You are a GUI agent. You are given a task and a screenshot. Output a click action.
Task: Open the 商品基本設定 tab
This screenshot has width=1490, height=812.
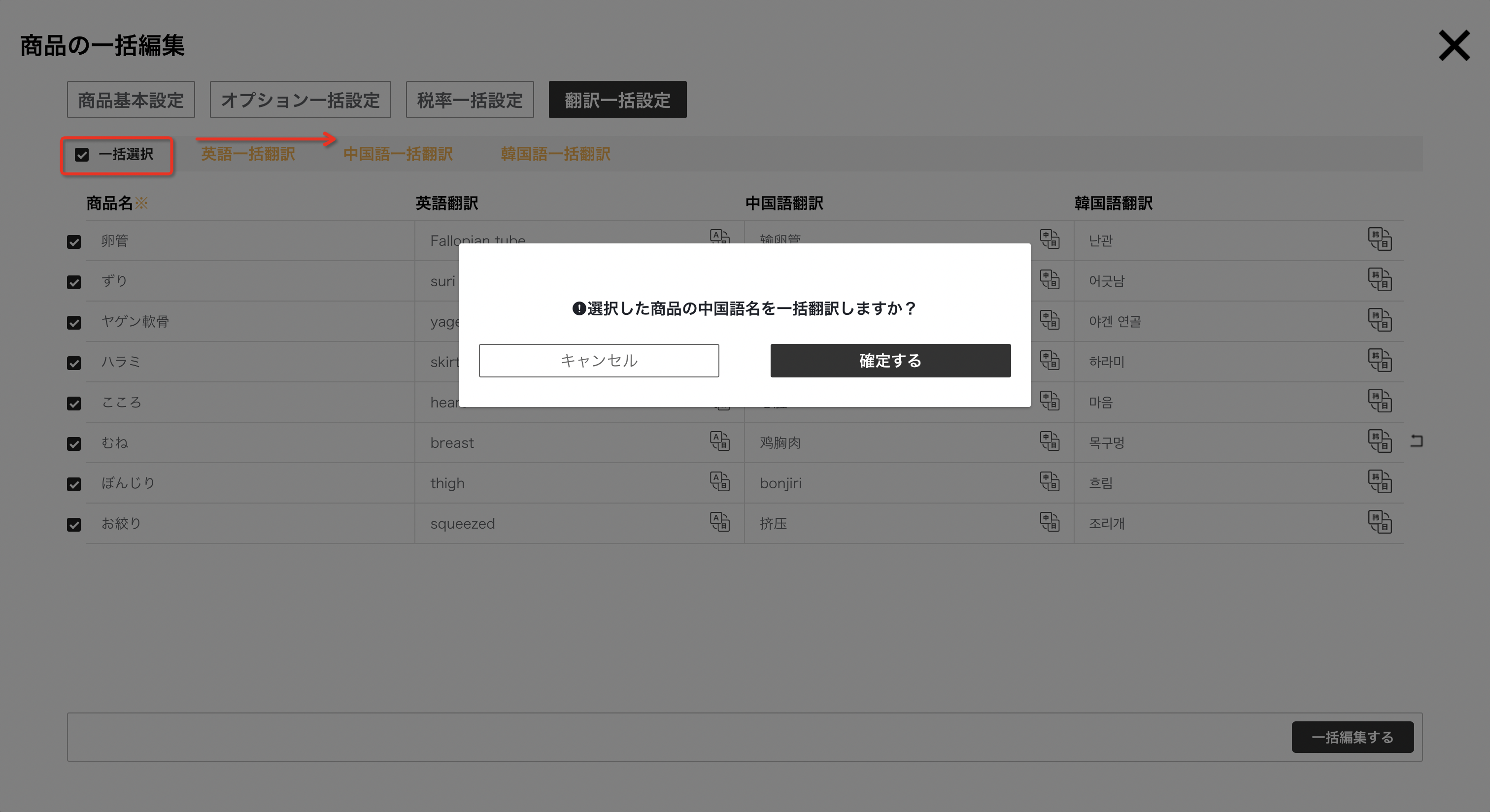coord(131,100)
